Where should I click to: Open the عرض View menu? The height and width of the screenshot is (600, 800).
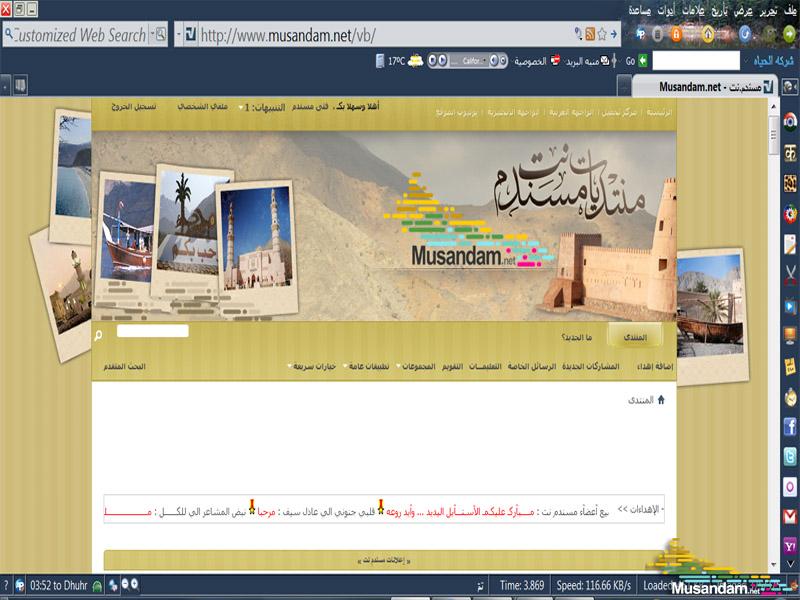click(x=743, y=11)
